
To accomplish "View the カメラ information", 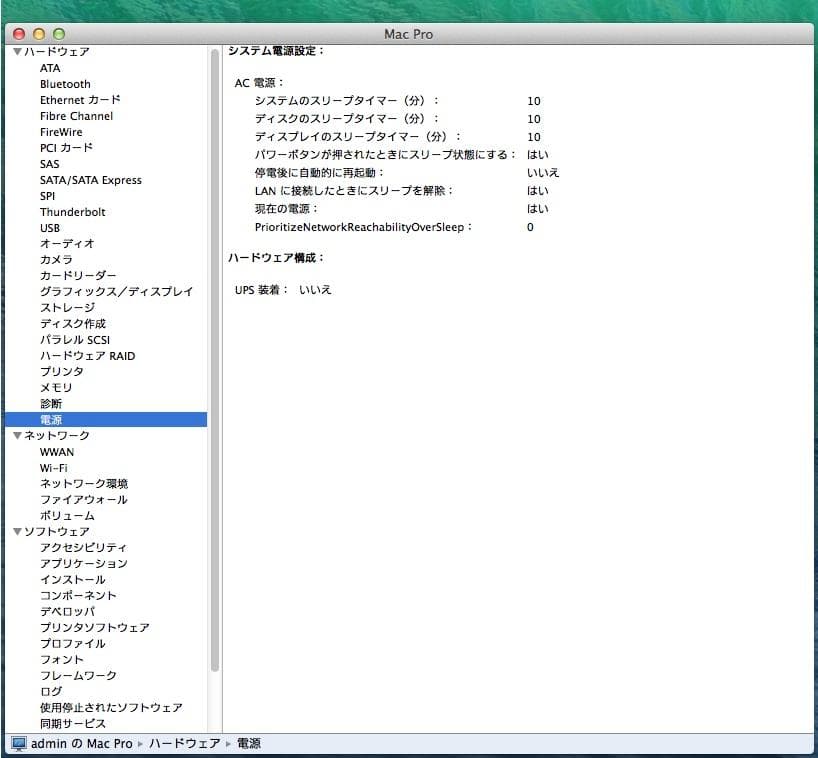I will pos(55,259).
